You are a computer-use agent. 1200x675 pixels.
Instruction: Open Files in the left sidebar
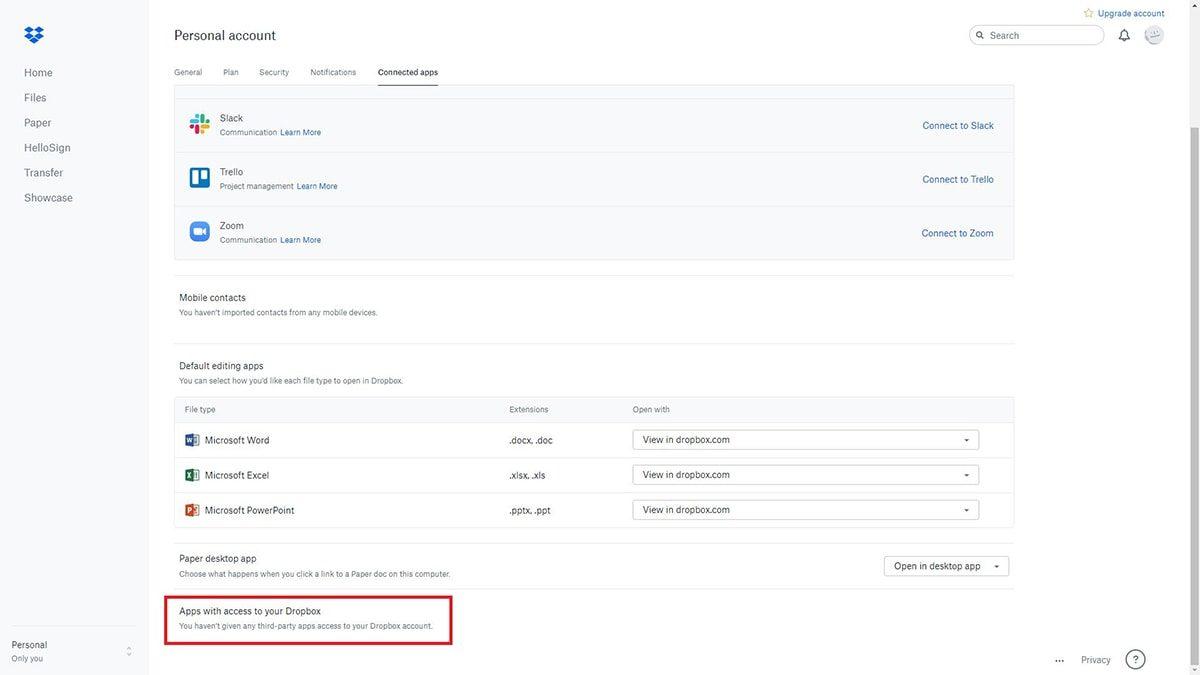[35, 98]
